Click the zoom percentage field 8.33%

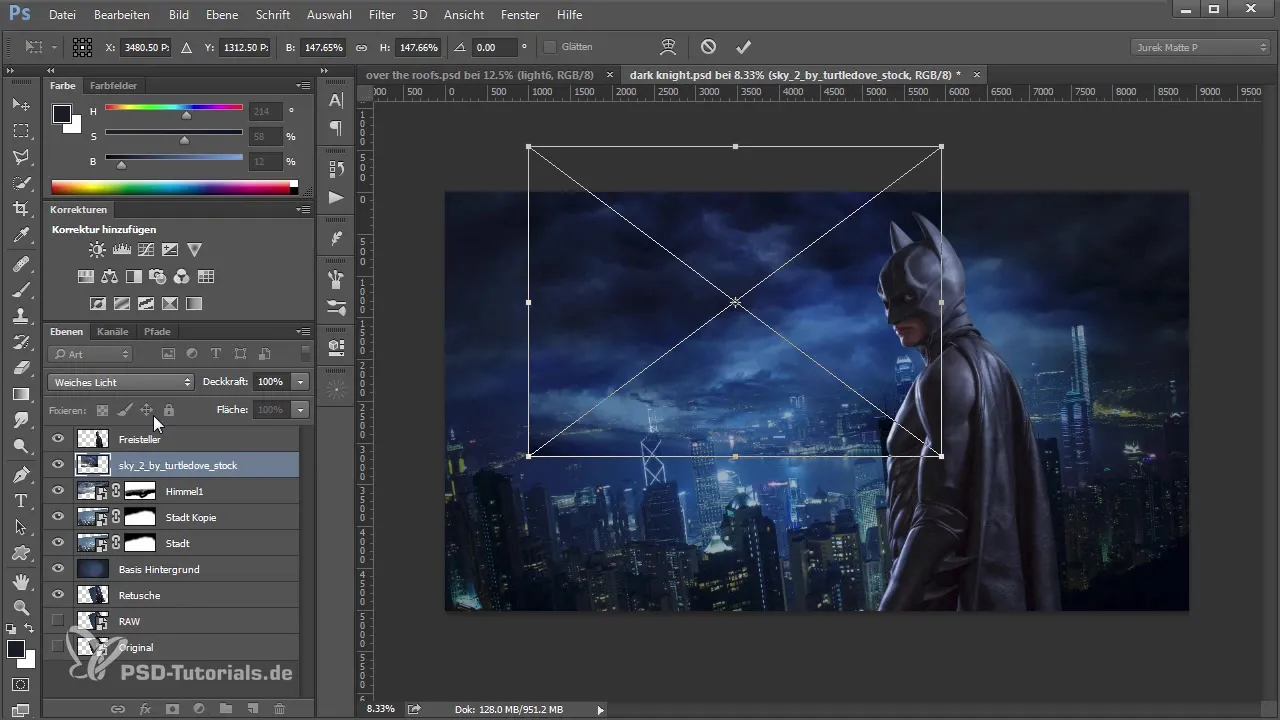click(380, 709)
